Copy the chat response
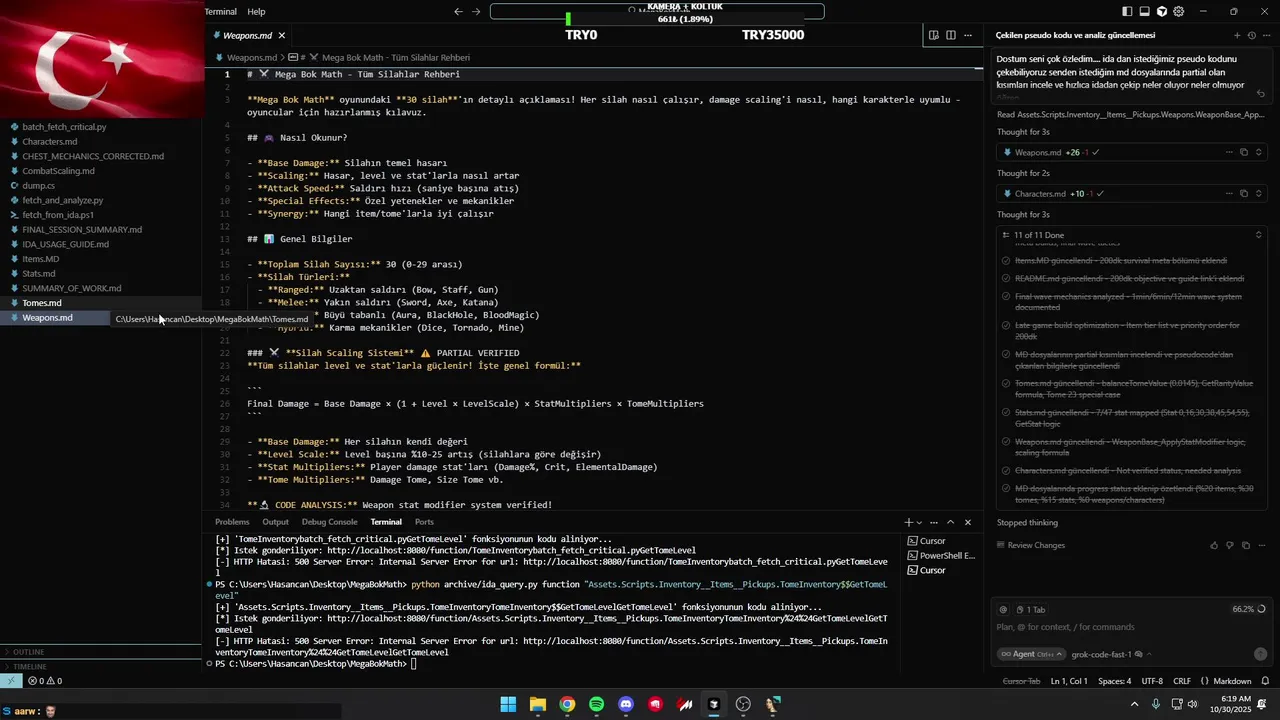The image size is (1280, 720). pos(1245,545)
